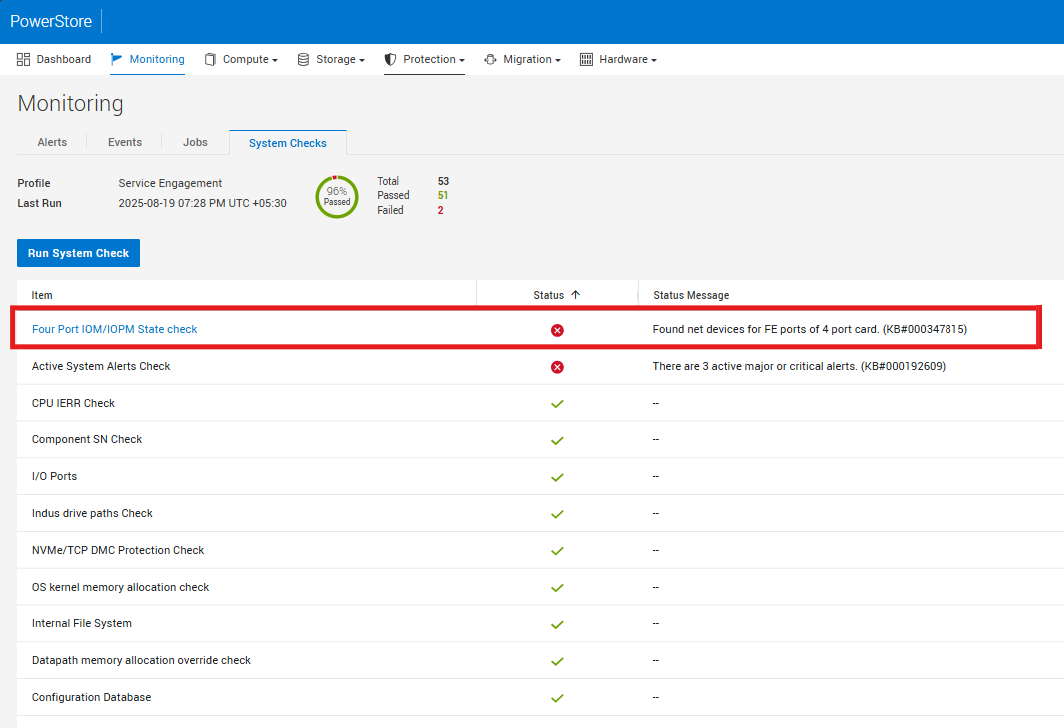Open the Protection dropdown menu

[x=461, y=60]
